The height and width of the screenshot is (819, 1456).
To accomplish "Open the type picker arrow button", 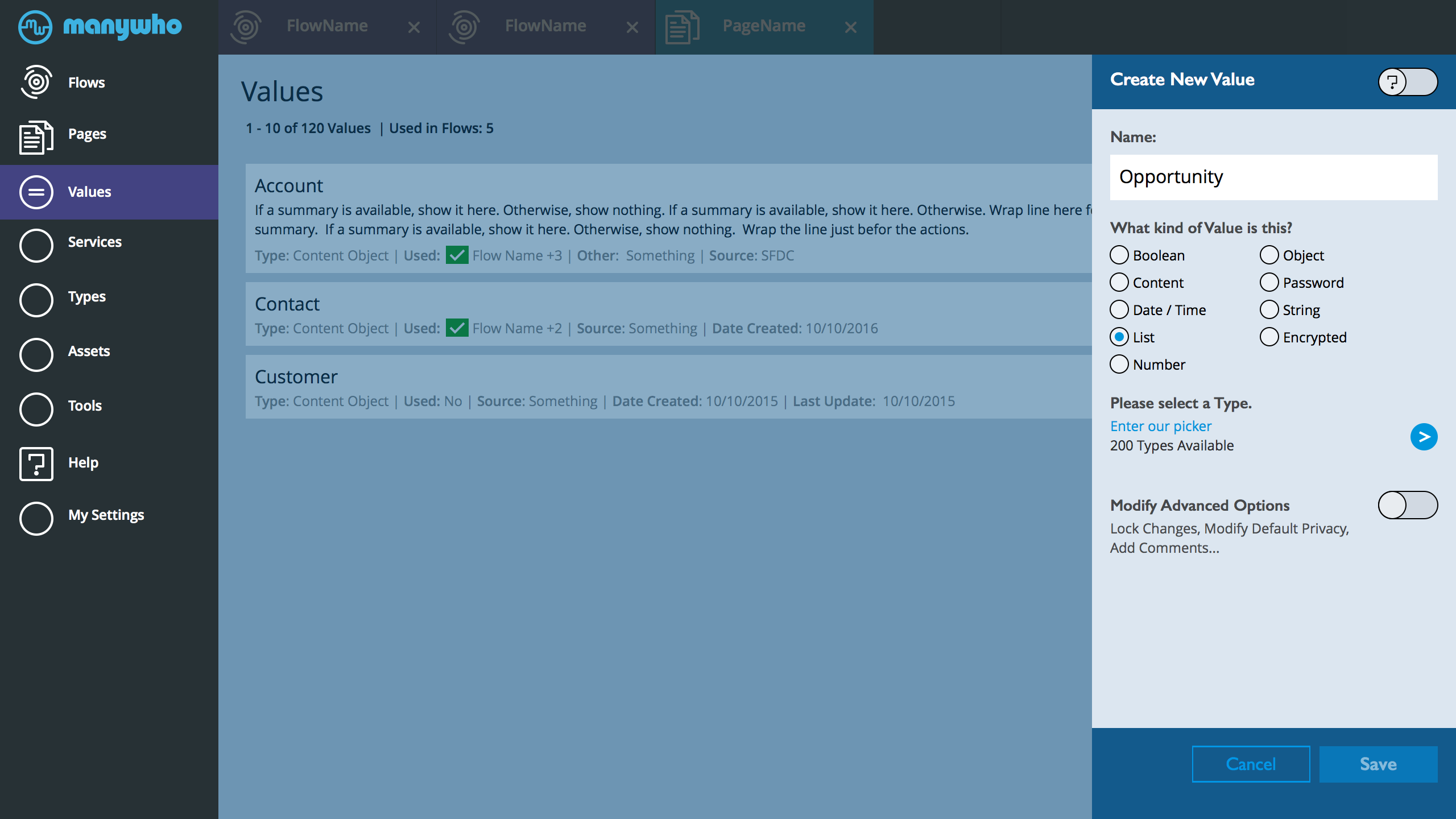I will tap(1424, 437).
